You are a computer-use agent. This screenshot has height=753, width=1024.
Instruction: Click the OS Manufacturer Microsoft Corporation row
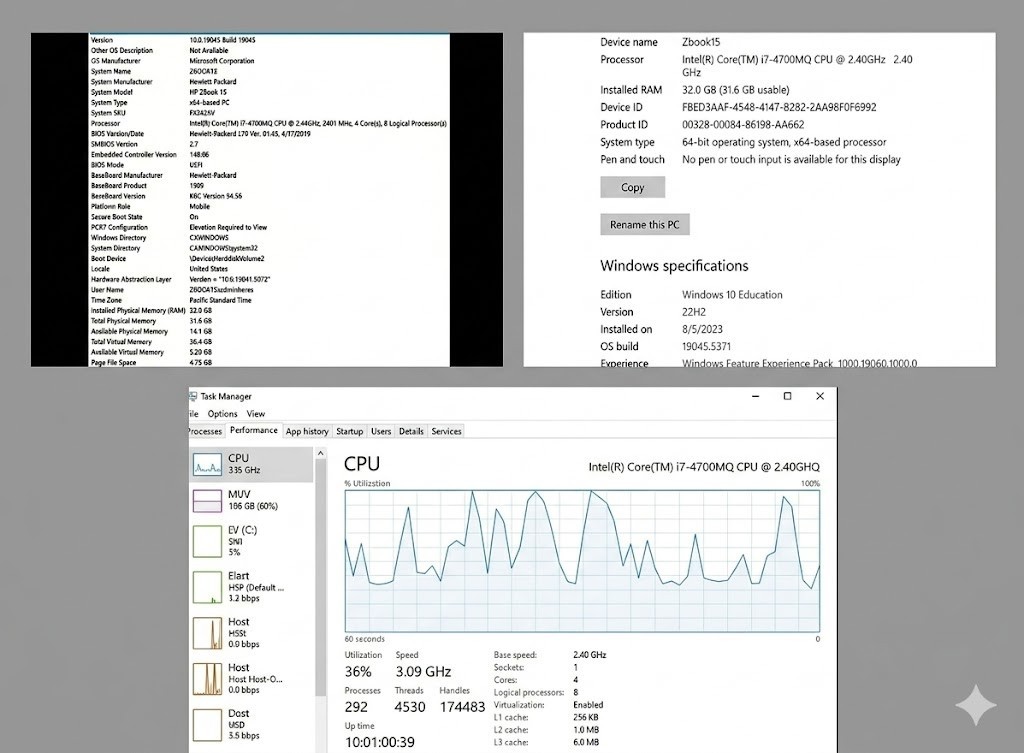pos(269,61)
